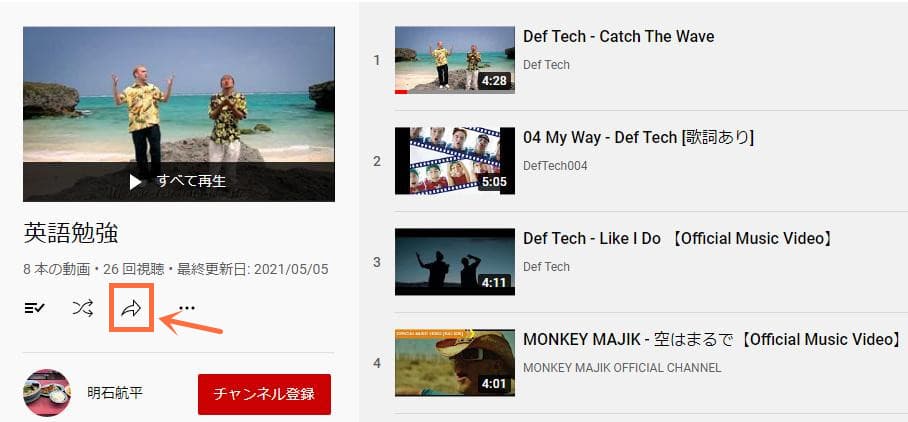Open the 明石航平 channel avatar
Image resolution: width=908 pixels, height=422 pixels.
(x=47, y=393)
